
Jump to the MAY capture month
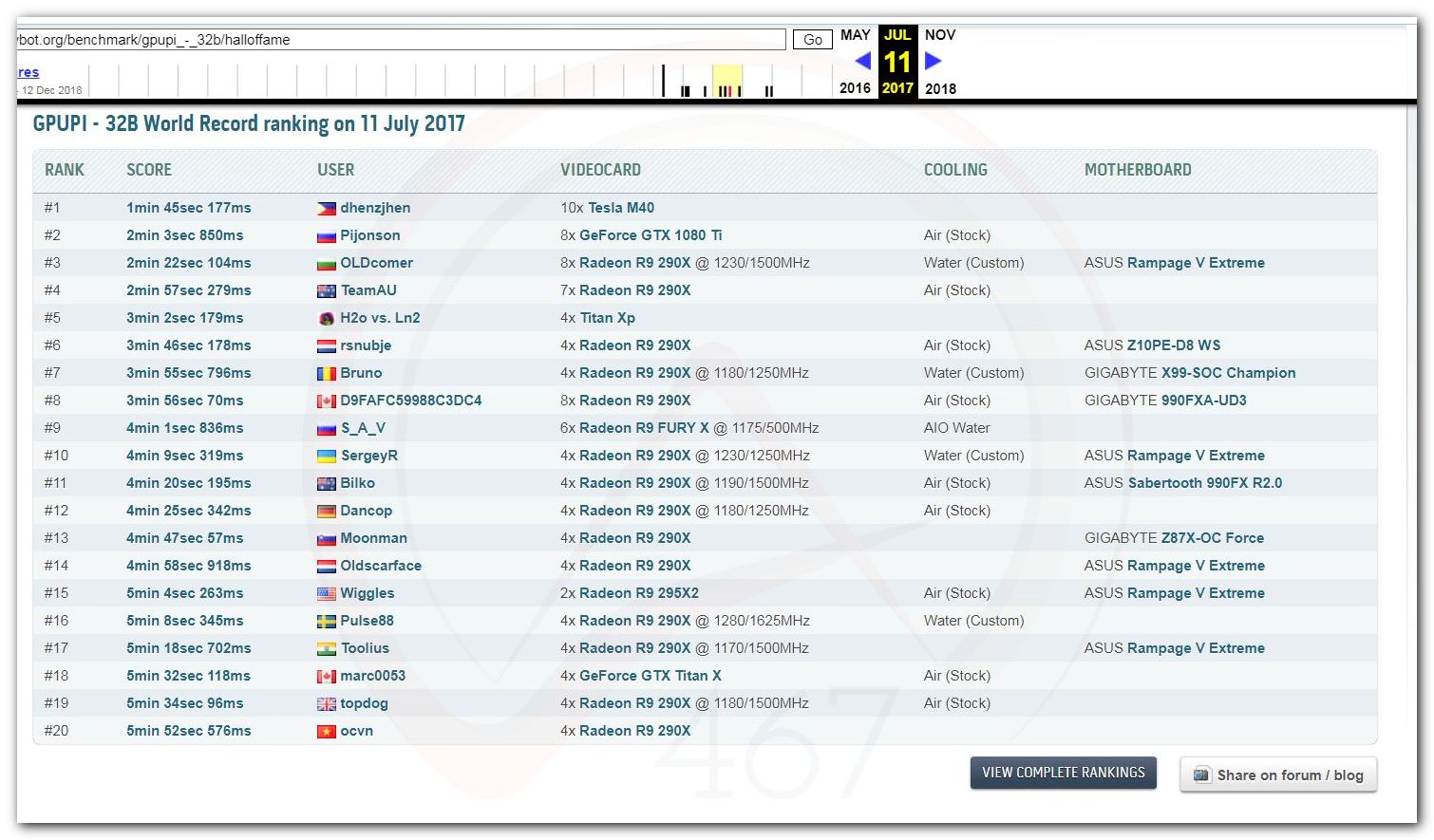(856, 34)
